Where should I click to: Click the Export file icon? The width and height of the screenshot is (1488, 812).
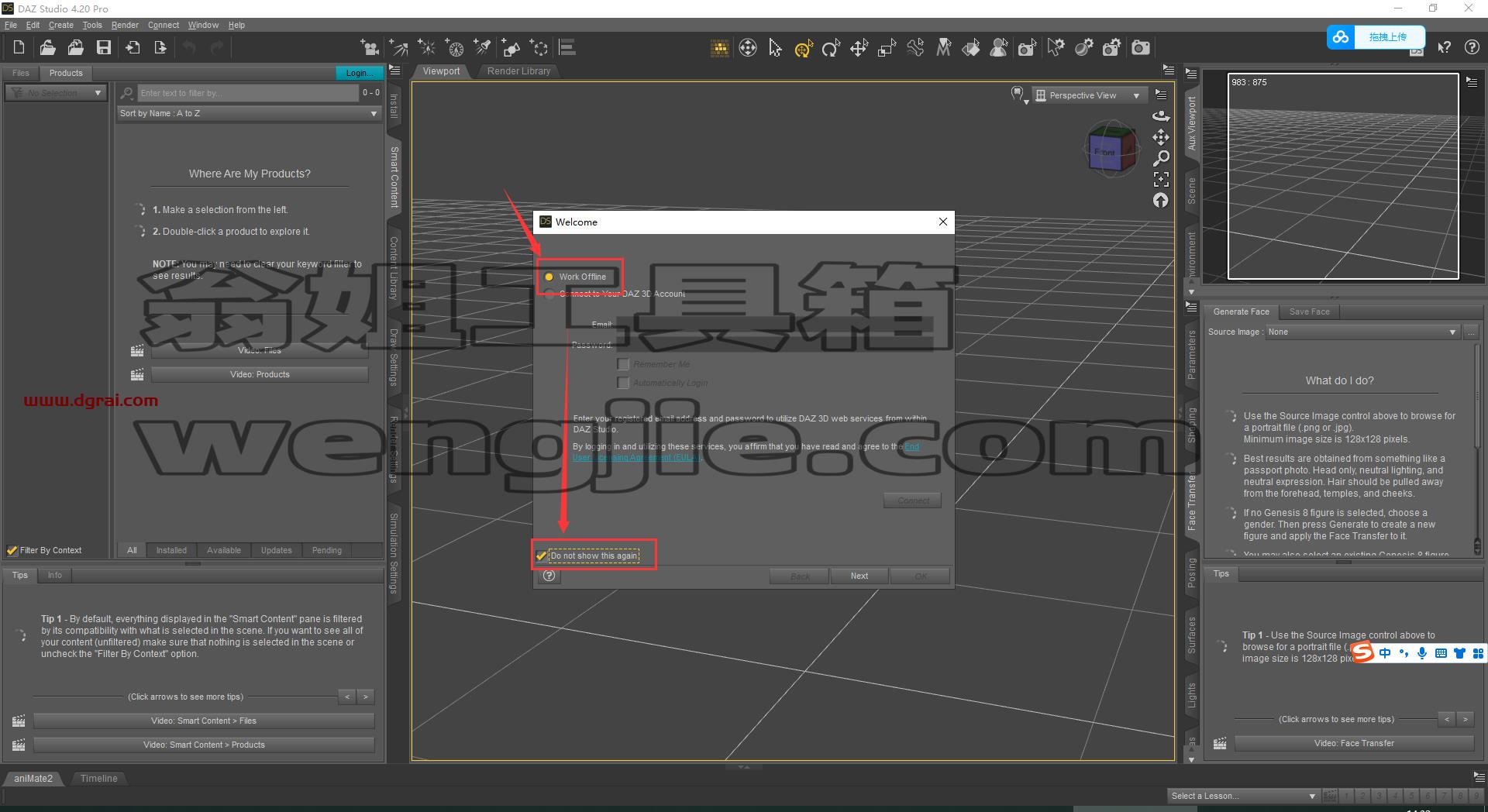(160, 47)
